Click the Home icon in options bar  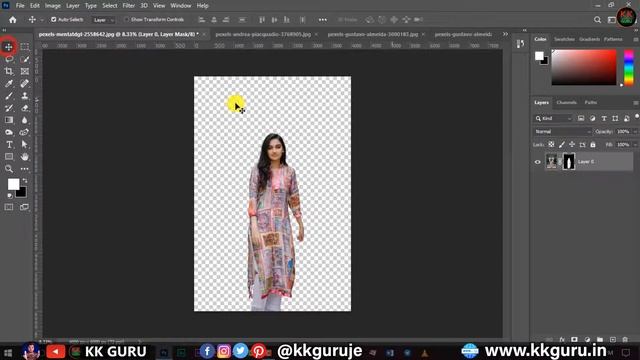(13, 20)
